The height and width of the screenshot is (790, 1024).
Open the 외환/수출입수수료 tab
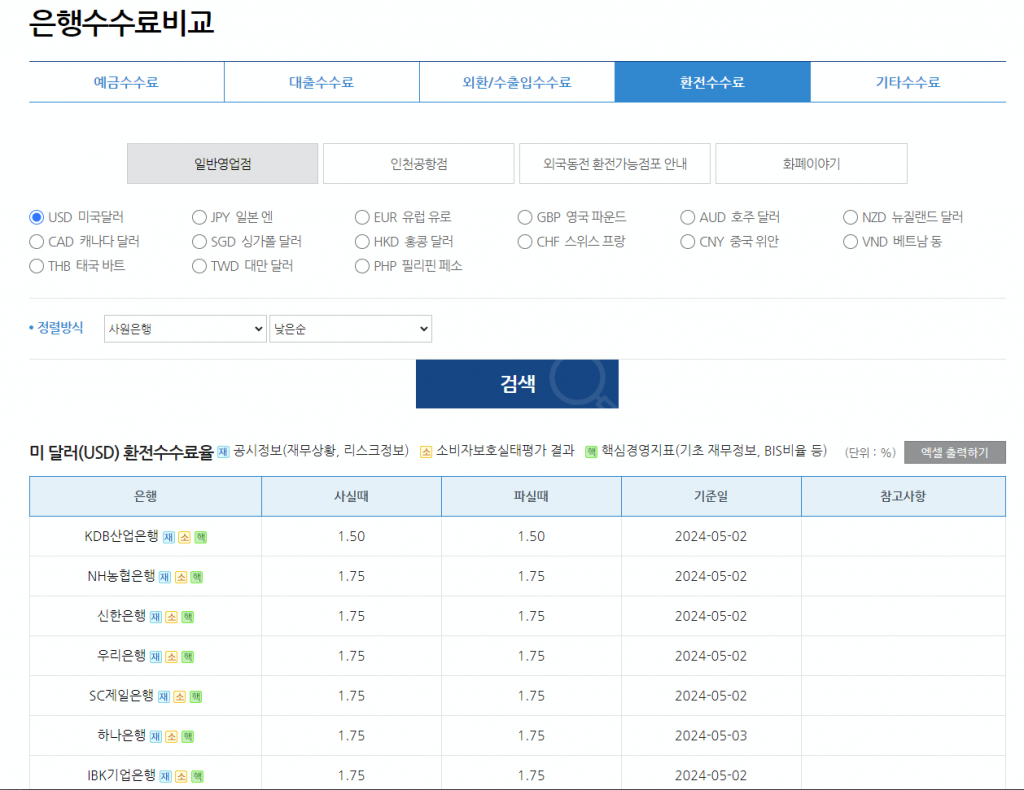[x=517, y=82]
